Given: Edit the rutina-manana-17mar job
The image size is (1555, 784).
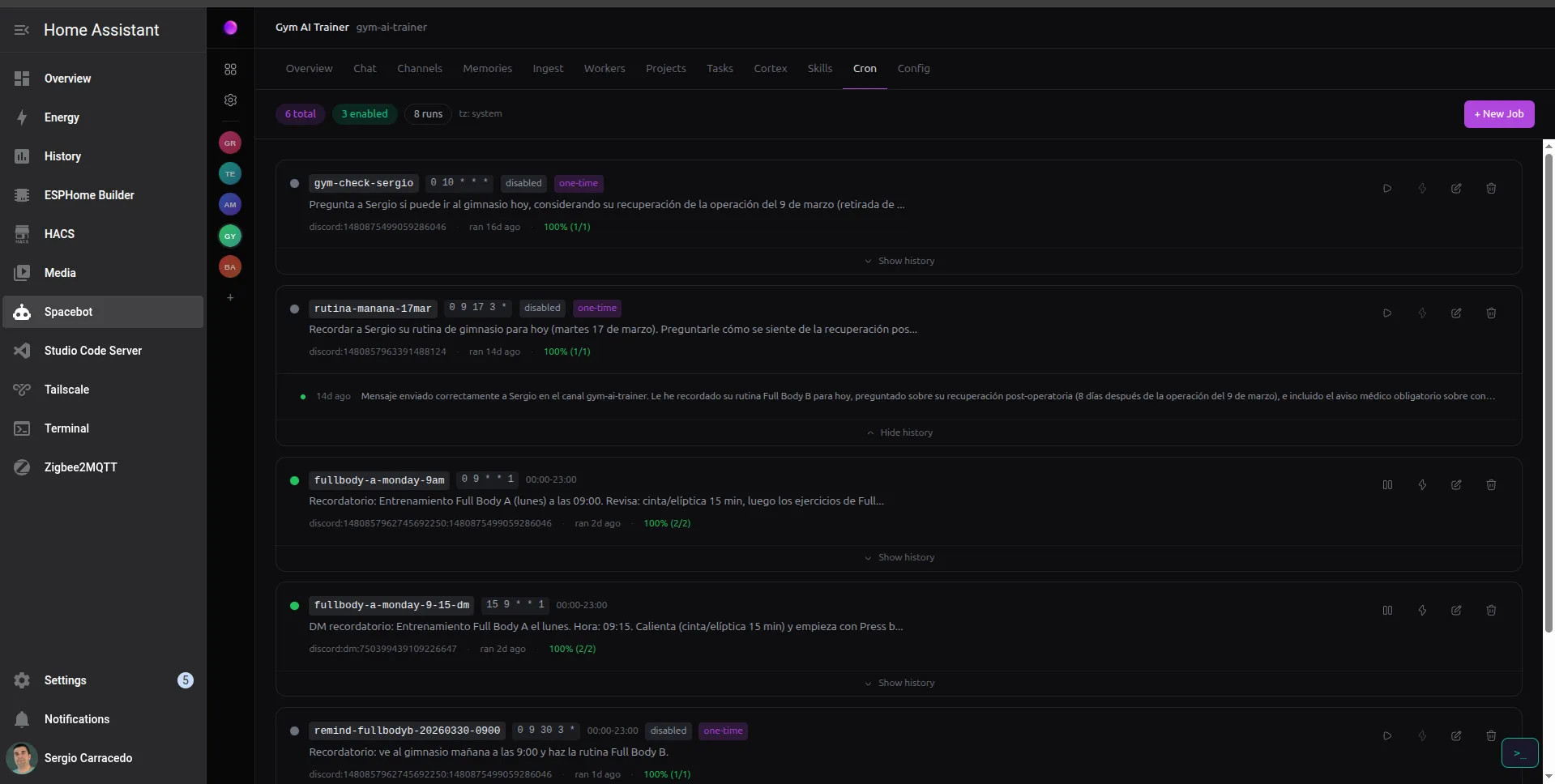Looking at the screenshot, I should (1455, 313).
